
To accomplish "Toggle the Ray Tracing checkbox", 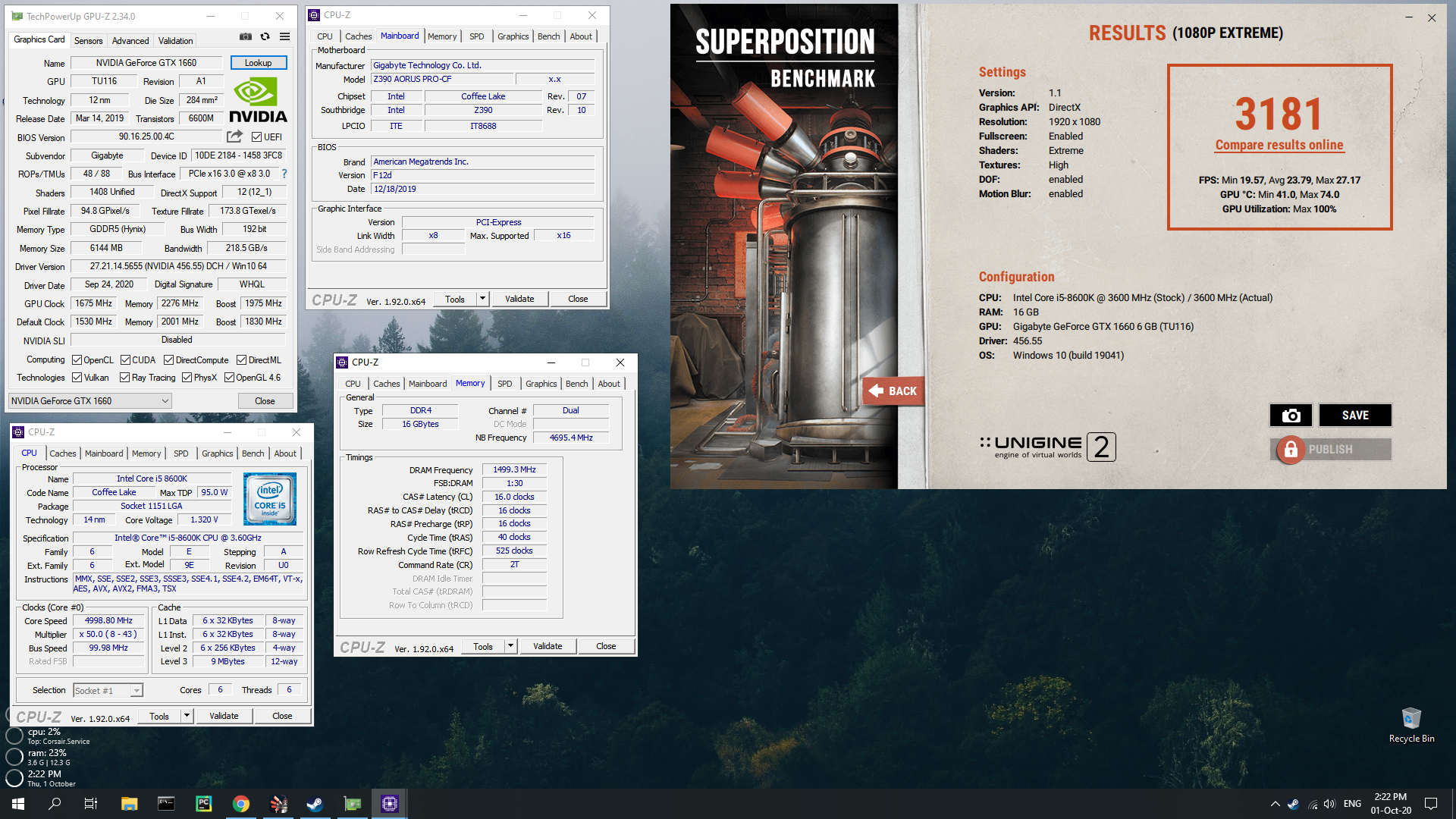I will (x=124, y=378).
